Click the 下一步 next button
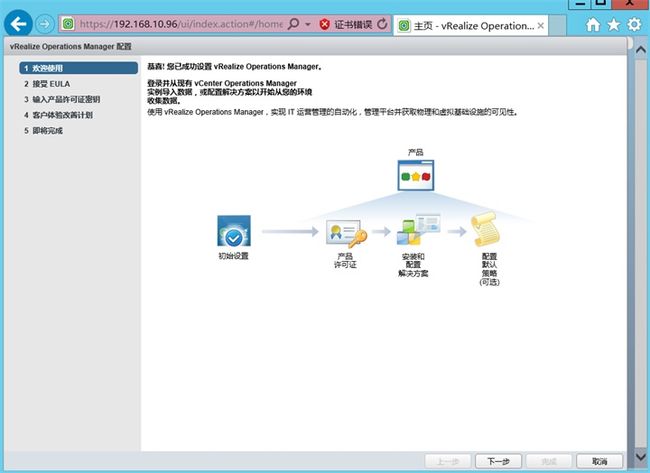Viewport: 650px width, 473px height. 498,461
